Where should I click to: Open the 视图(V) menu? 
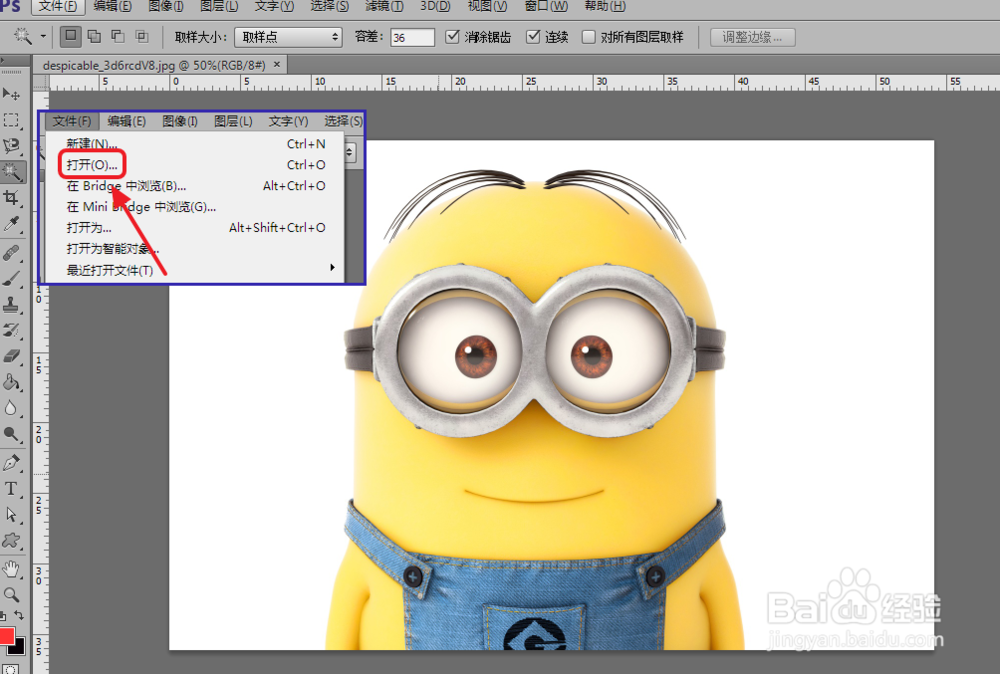pyautogui.click(x=487, y=6)
